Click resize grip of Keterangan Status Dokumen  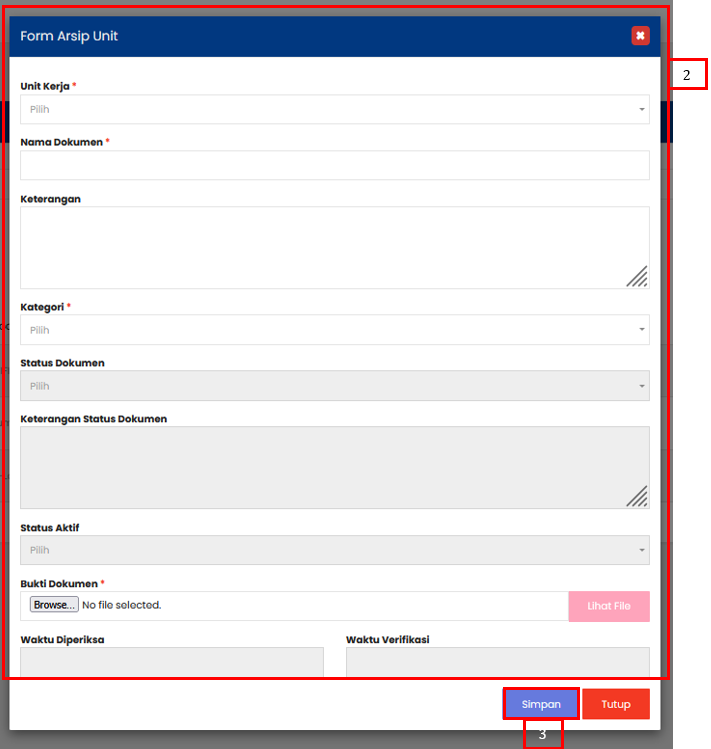point(637,496)
